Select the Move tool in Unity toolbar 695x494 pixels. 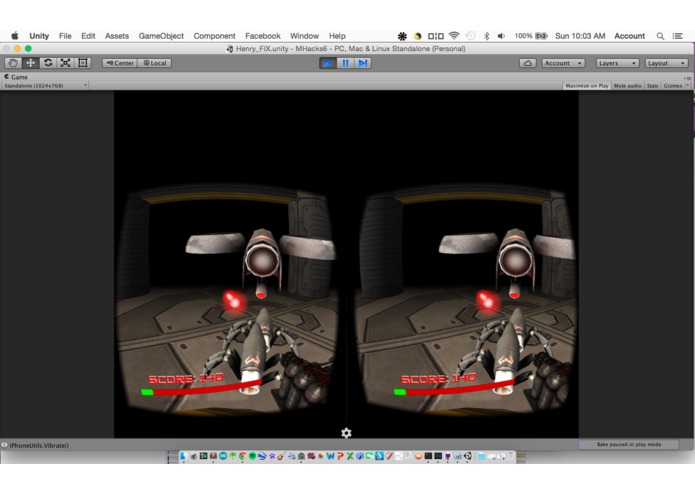click(x=30, y=63)
